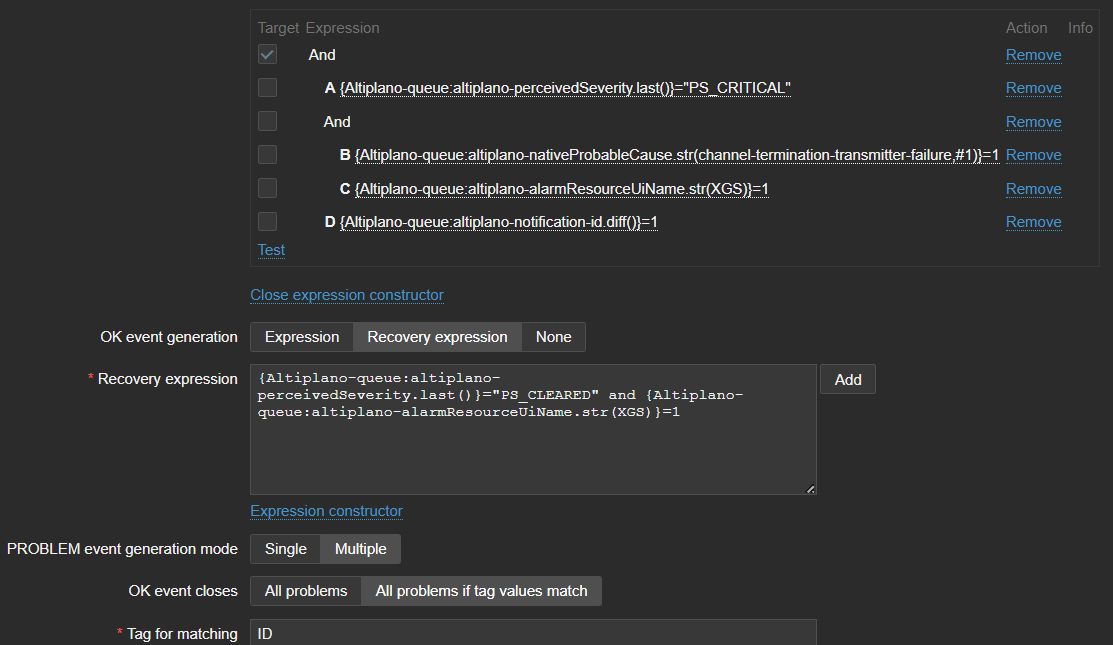Close the expression constructor
The image size is (1113, 645).
pyautogui.click(x=347, y=295)
